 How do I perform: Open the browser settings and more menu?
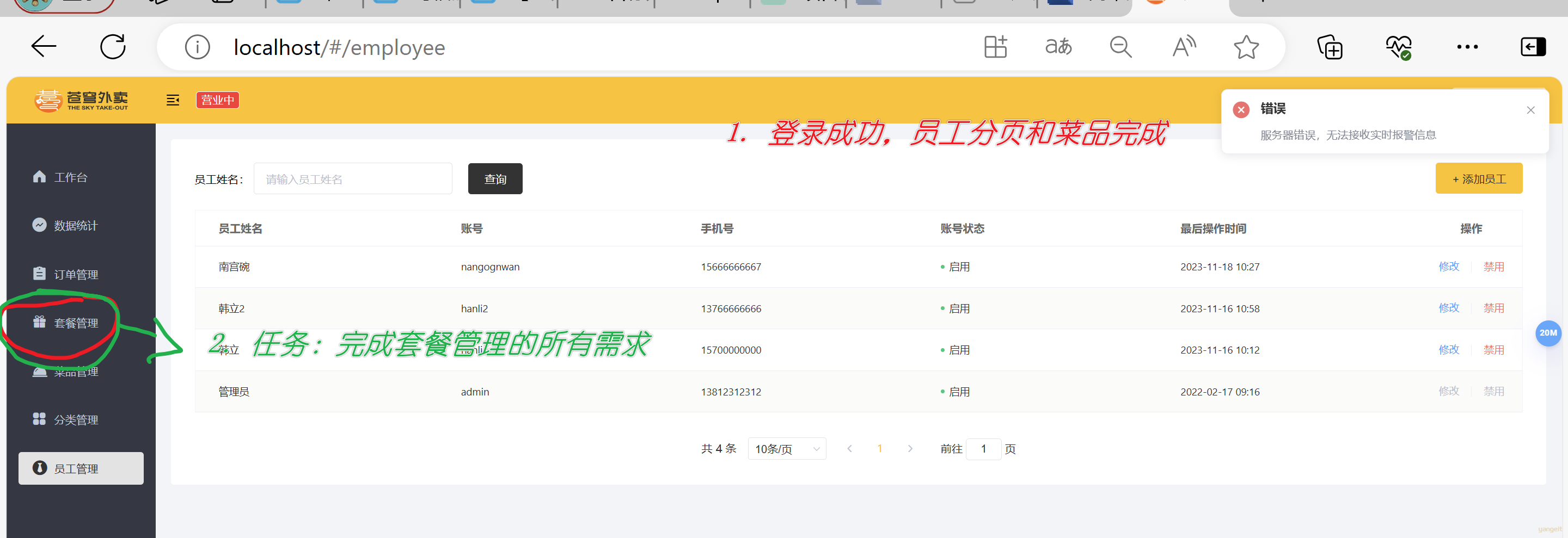[1467, 47]
